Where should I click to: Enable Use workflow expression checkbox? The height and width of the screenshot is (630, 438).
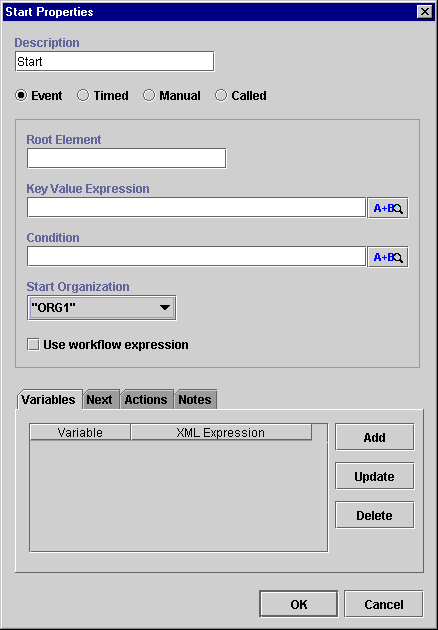[x=33, y=345]
